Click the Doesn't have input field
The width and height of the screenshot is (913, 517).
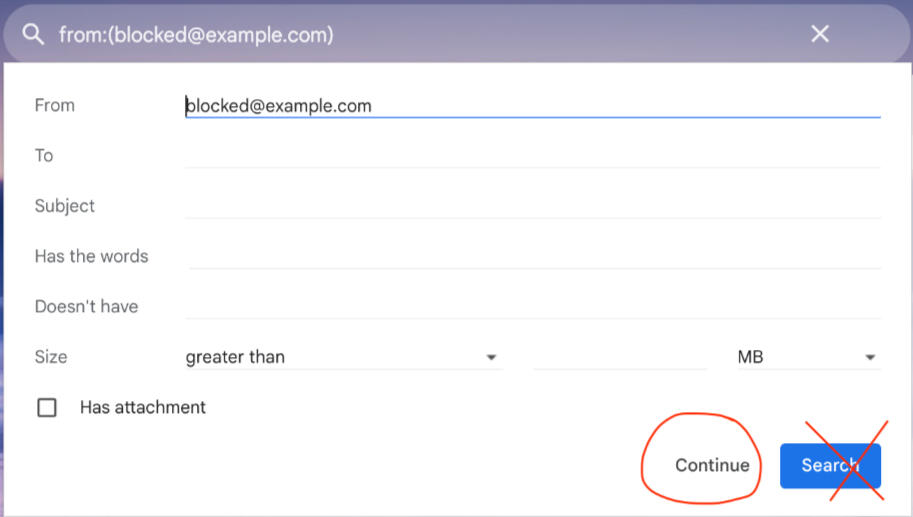pyautogui.click(x=530, y=306)
